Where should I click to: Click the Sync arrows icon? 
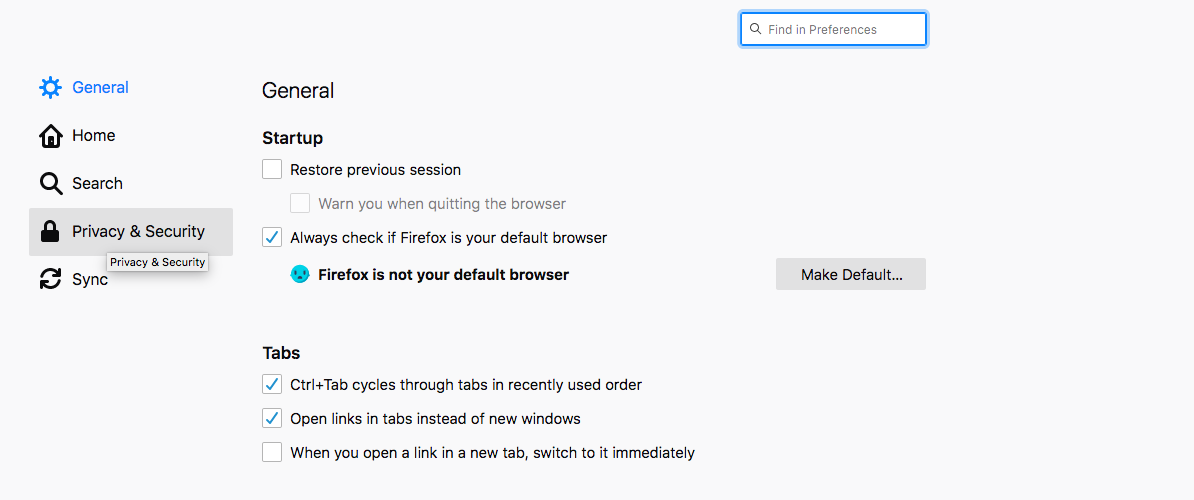tap(50, 279)
